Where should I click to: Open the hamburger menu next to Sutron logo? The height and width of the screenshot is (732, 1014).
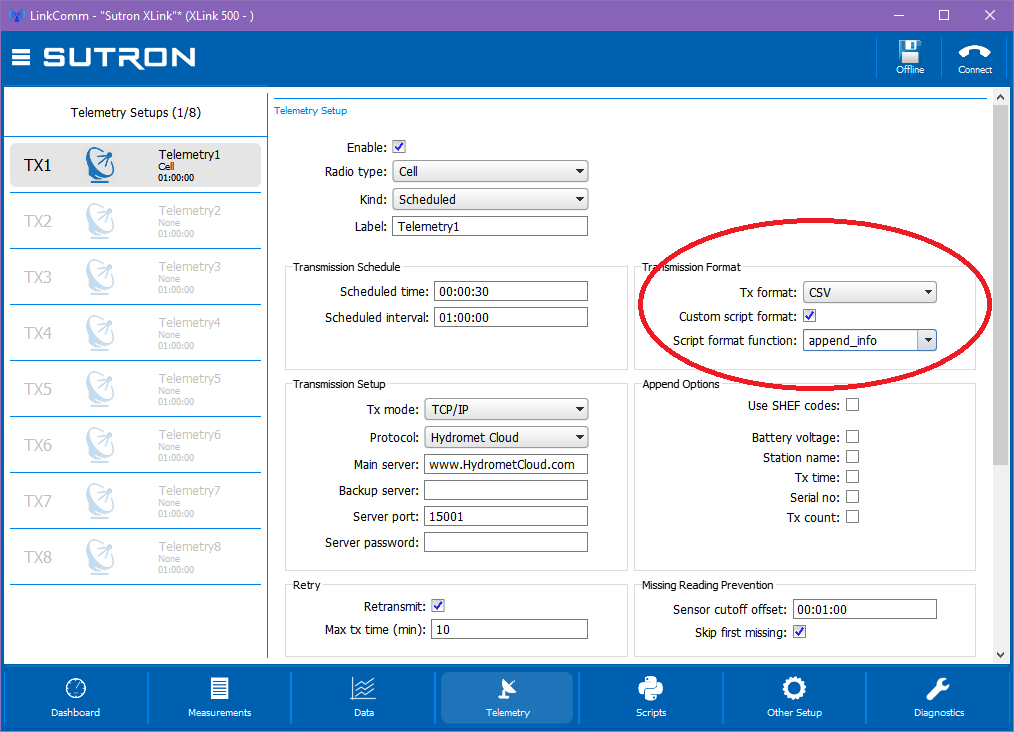click(21, 58)
